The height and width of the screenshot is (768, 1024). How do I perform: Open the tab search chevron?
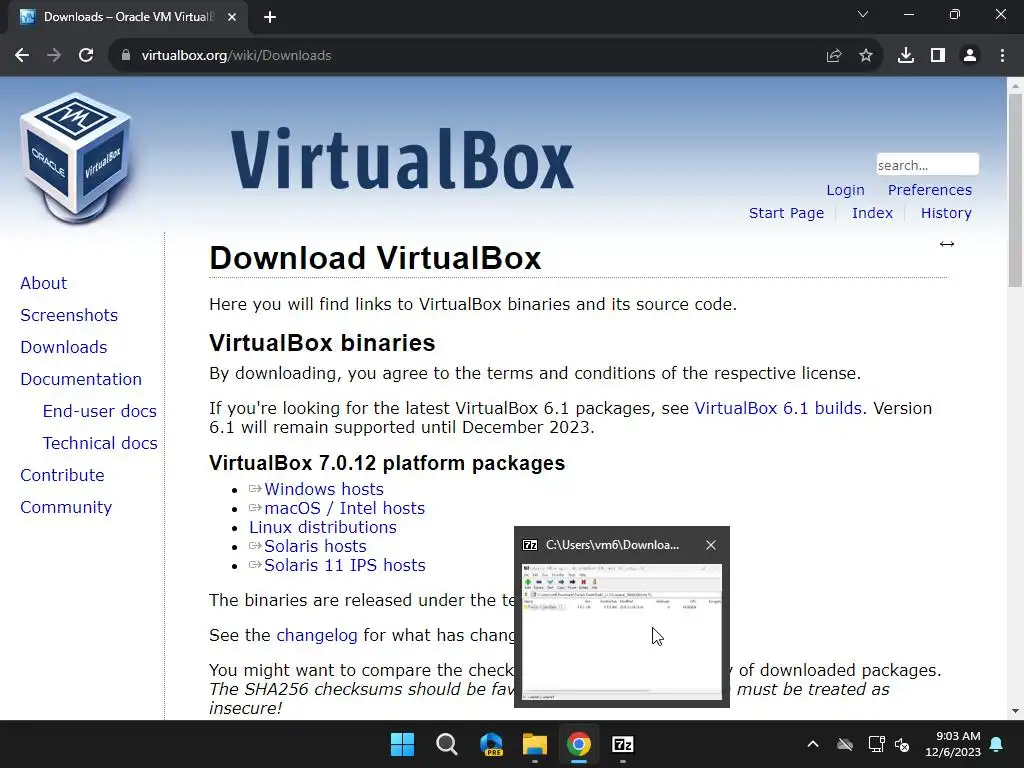863,14
